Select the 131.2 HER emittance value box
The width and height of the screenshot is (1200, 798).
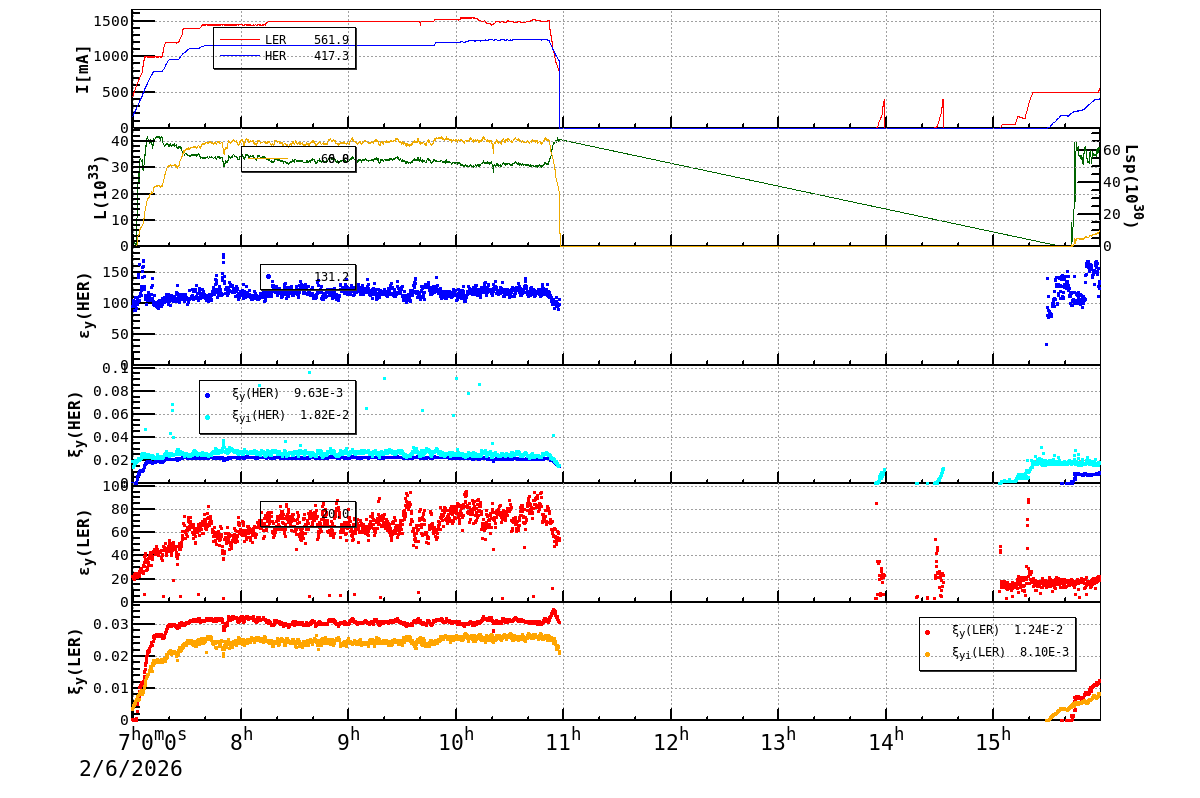pos(308,277)
